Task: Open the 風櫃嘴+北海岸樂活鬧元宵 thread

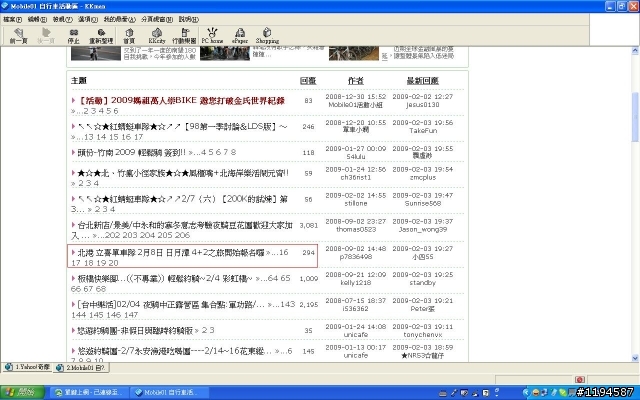Action: click(x=183, y=173)
